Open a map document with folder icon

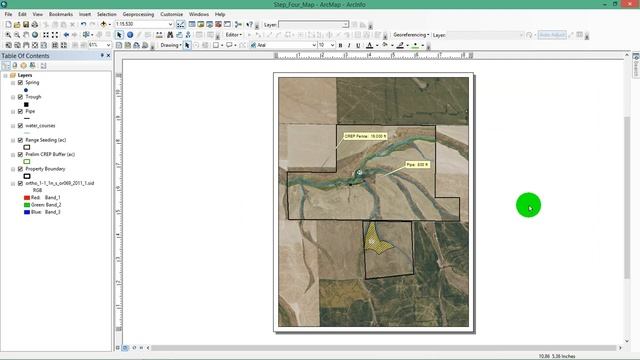click(x=17, y=24)
